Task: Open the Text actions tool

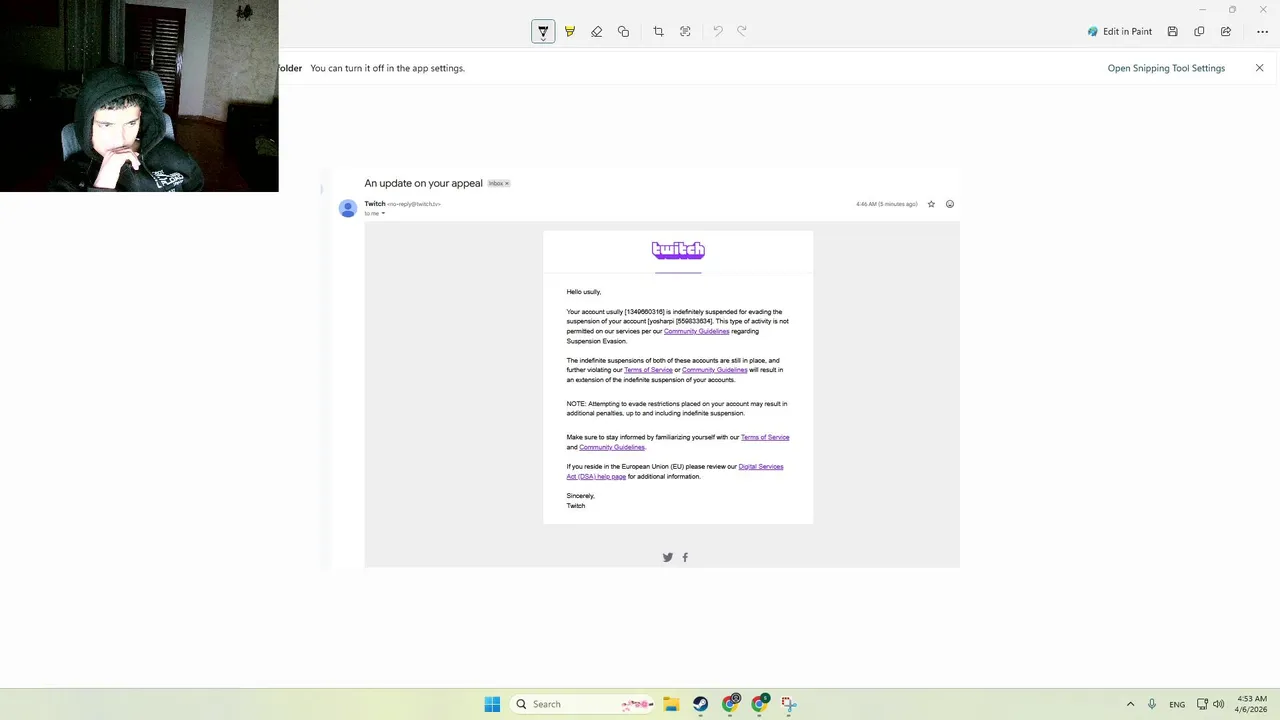Action: click(x=685, y=31)
